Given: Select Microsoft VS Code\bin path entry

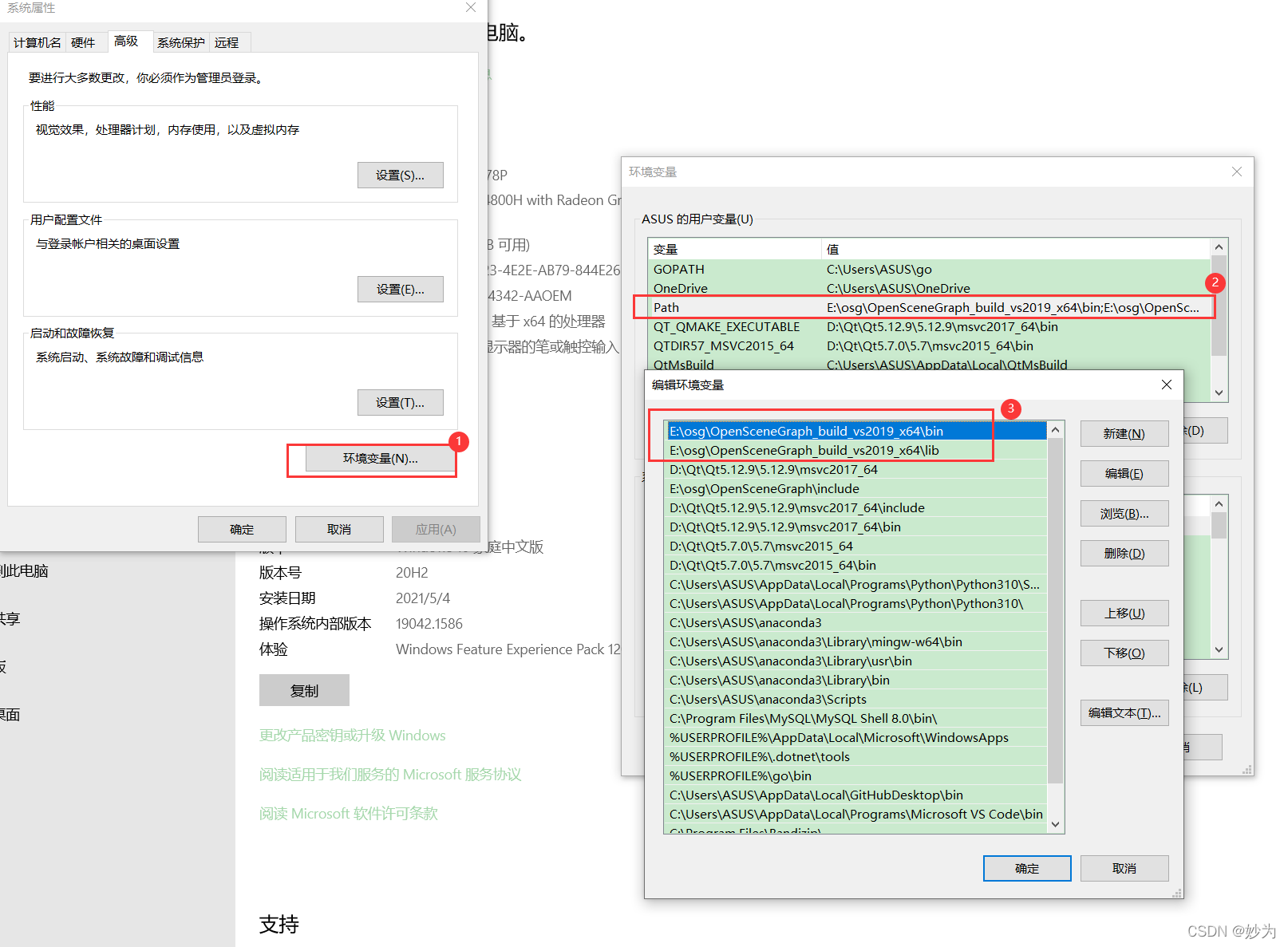Looking at the screenshot, I should [856, 815].
